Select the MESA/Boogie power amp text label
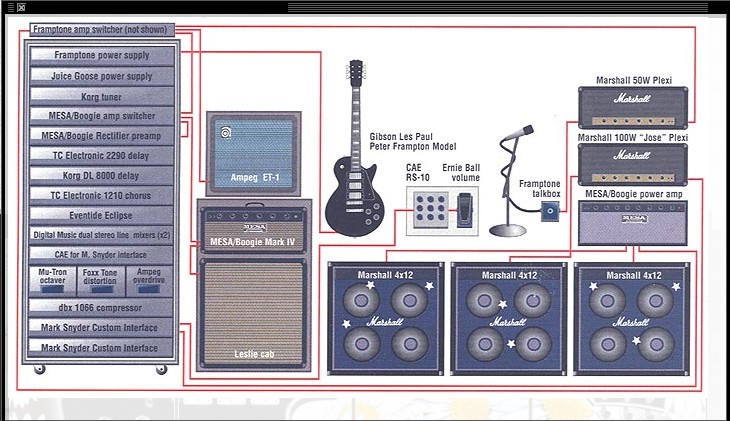Screen dimensions: 730x421 [634, 194]
